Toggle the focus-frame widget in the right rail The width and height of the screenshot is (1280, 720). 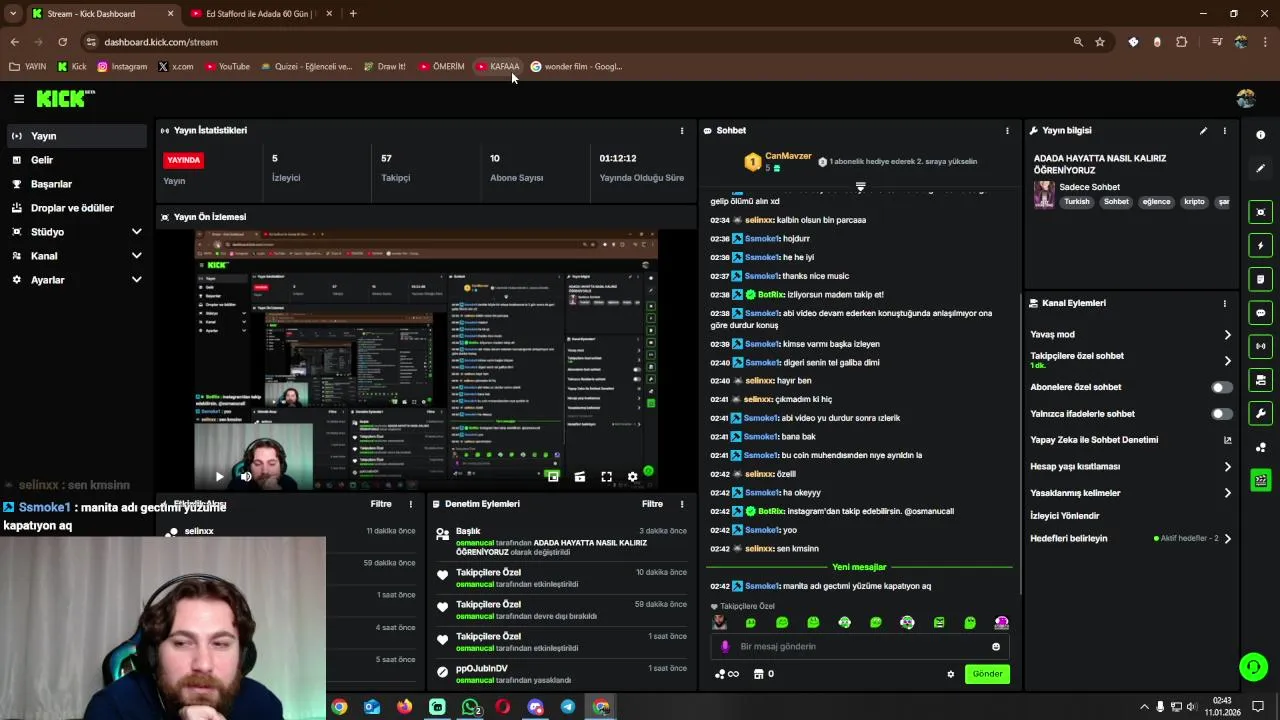point(1260,212)
